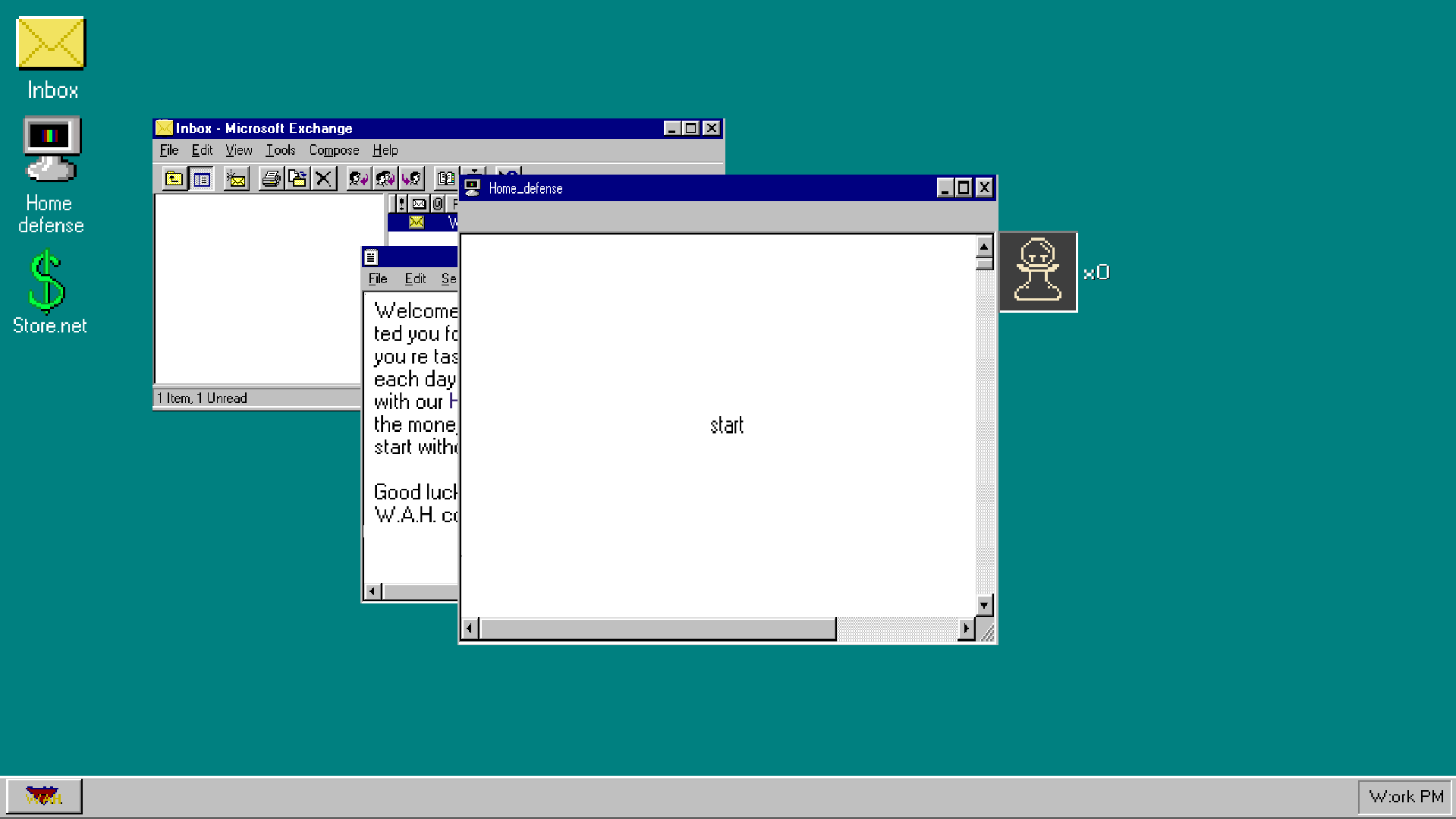Click the Home_defense horizontal scroll left arrow
The image size is (1456, 819).
coord(470,628)
